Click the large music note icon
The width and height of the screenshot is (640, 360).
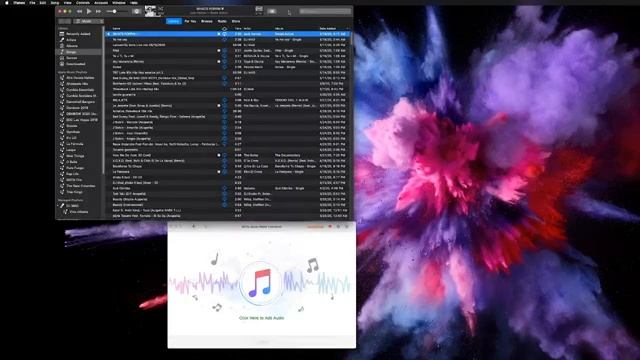pyautogui.click(x=260, y=283)
